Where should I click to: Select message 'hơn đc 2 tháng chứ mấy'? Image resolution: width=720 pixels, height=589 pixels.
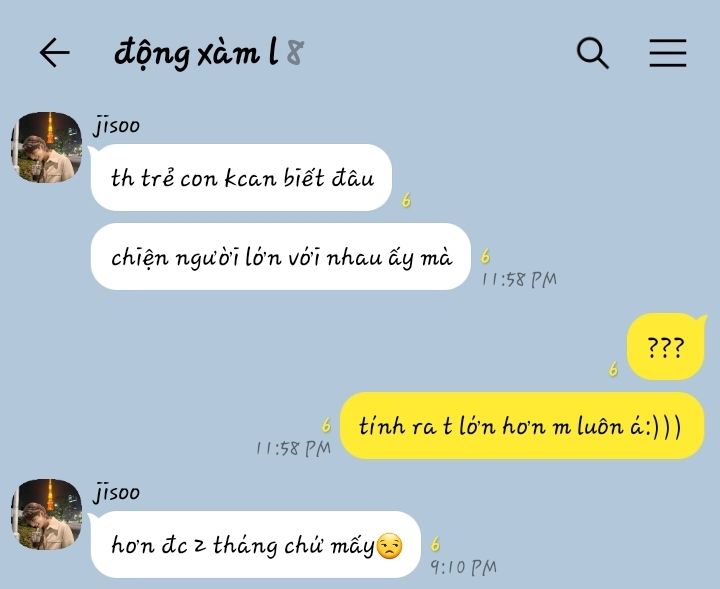[256, 544]
